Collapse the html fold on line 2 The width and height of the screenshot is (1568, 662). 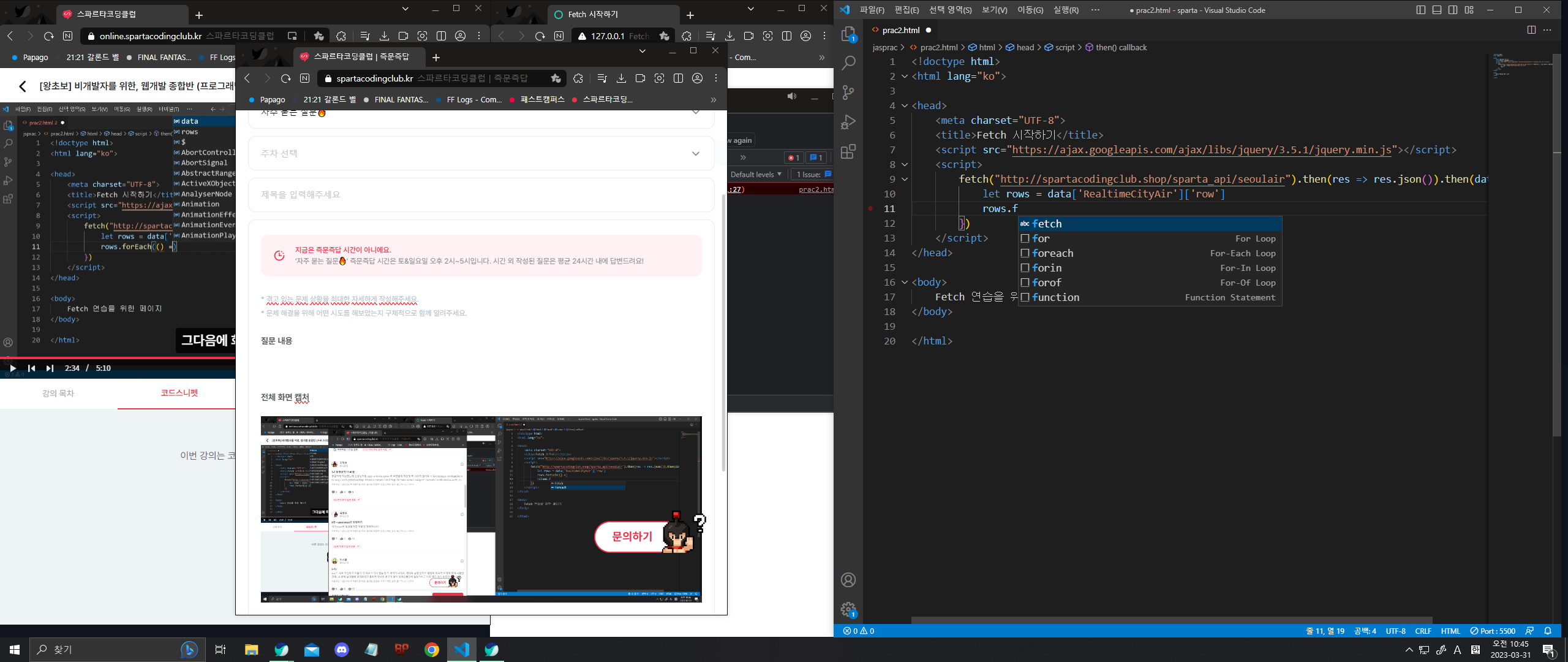905,76
